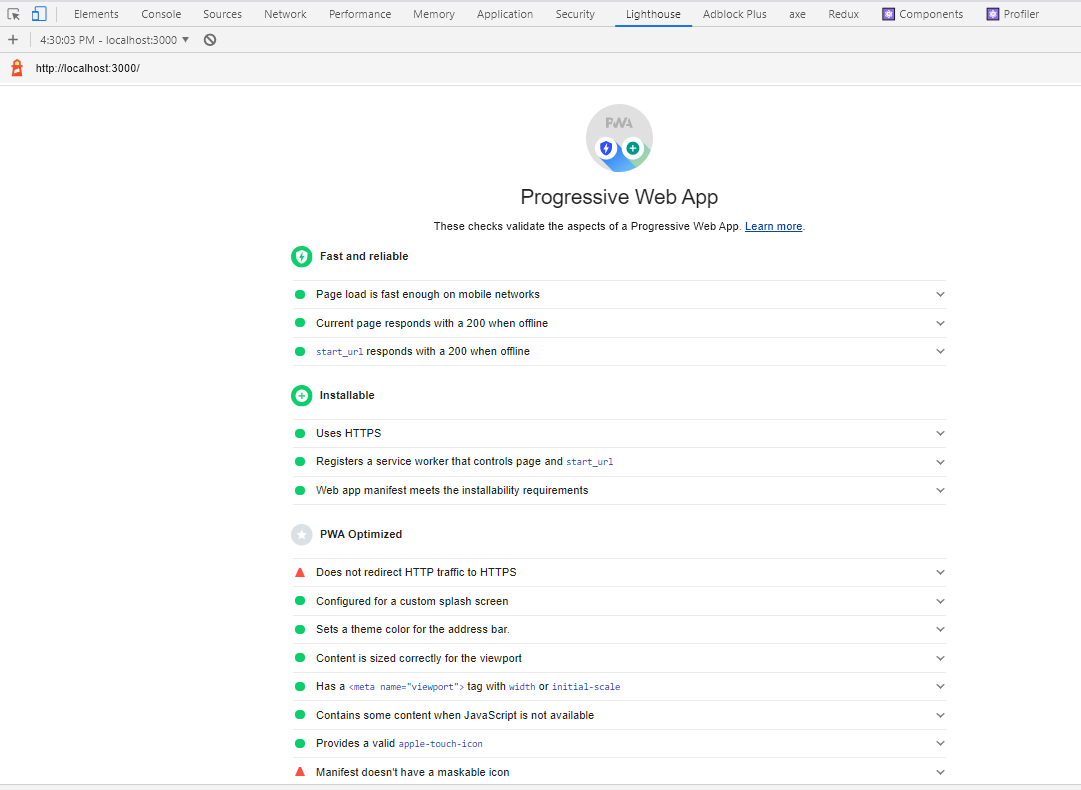Click the 'Learn more' link
1081x790 pixels.
click(774, 226)
